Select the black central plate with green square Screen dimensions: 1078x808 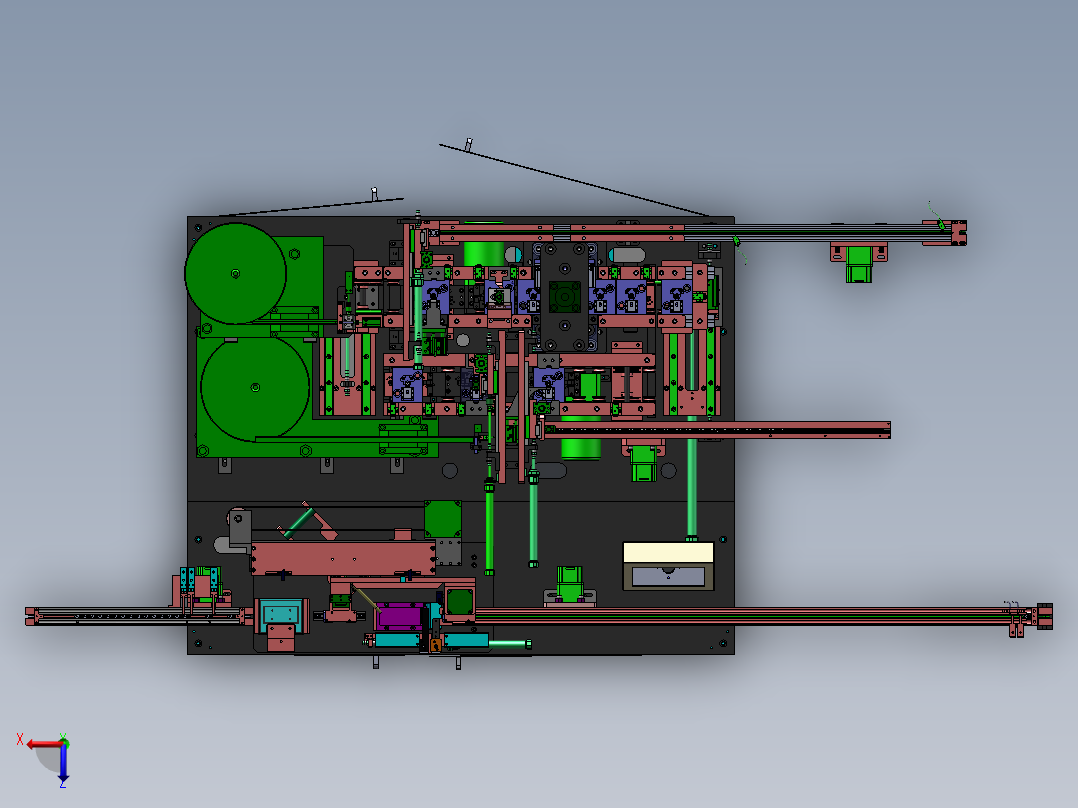pyautogui.click(x=564, y=296)
